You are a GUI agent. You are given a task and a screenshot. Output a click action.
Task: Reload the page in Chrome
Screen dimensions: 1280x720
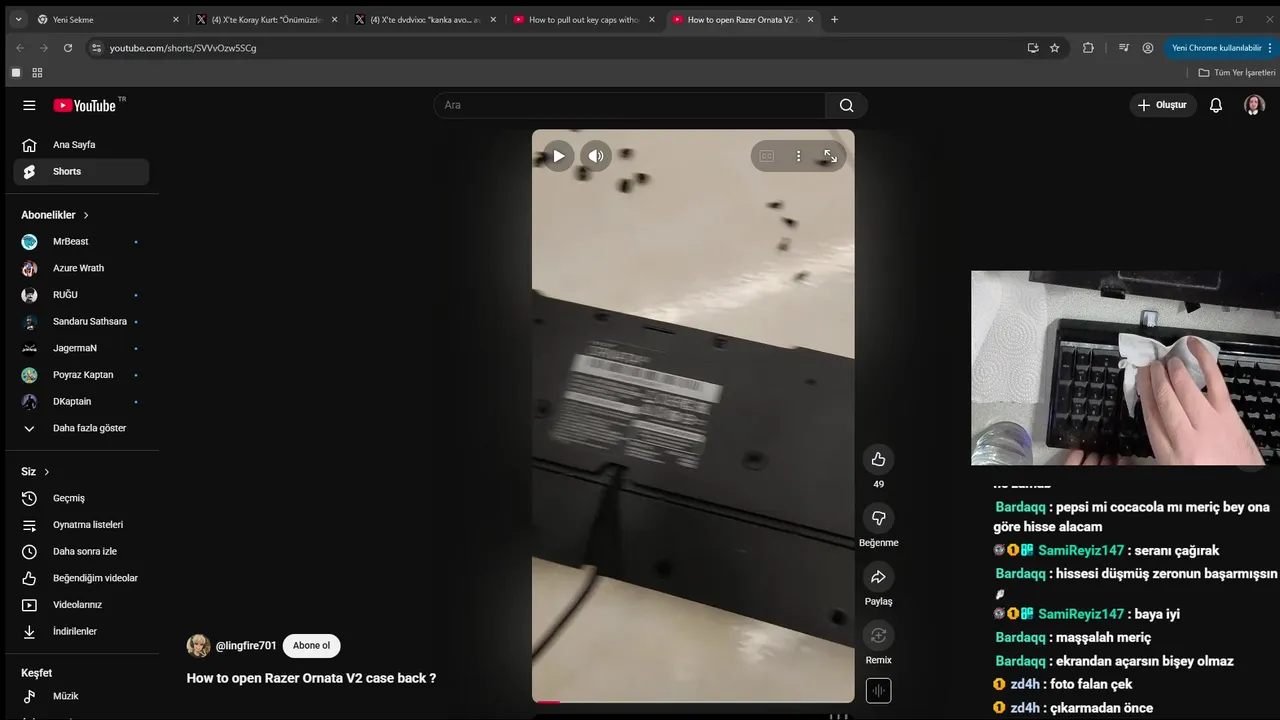point(68,48)
